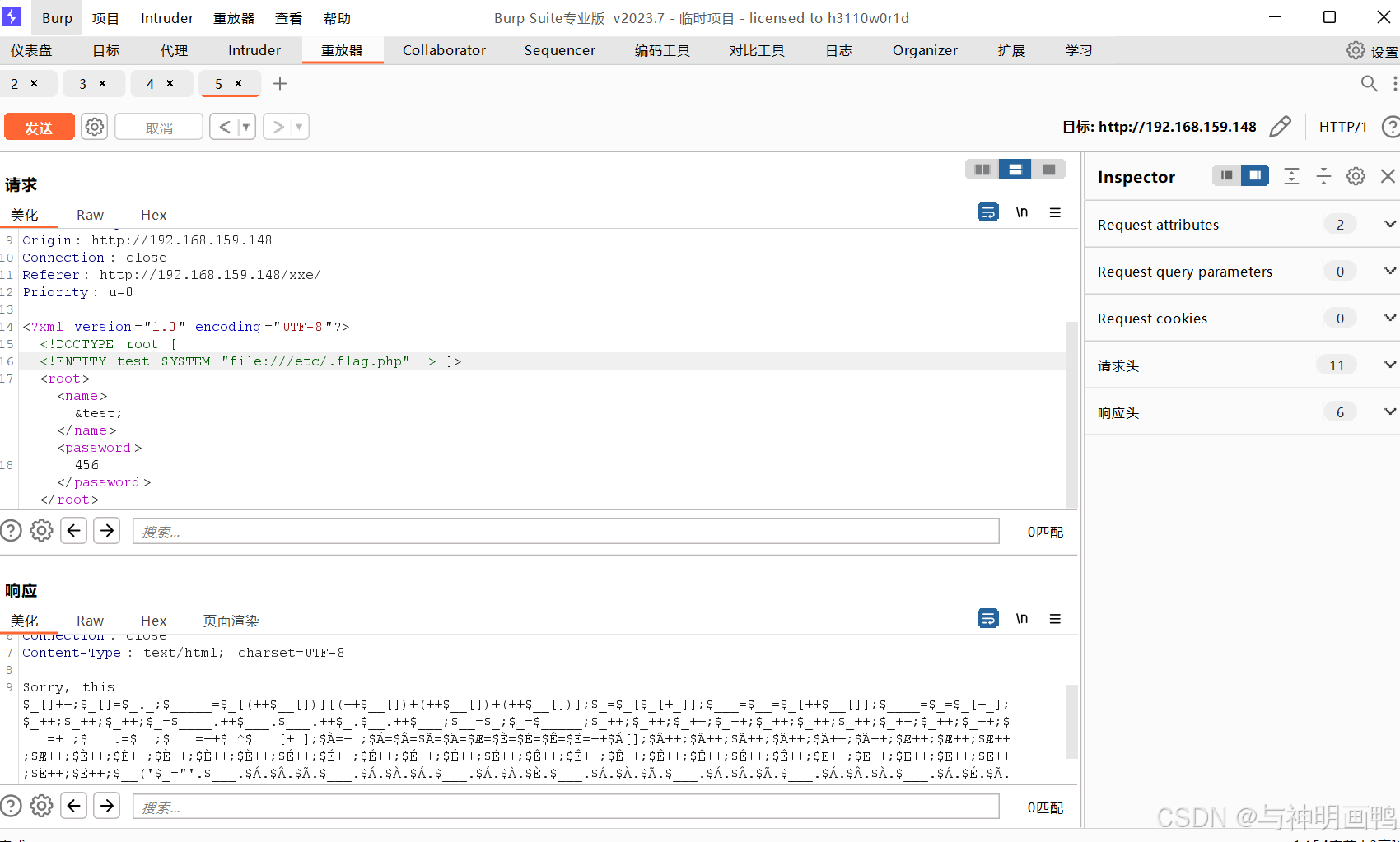This screenshot has width=1400, height=842.
Task: Collapse all Inspector sections icon
Action: click(1323, 176)
